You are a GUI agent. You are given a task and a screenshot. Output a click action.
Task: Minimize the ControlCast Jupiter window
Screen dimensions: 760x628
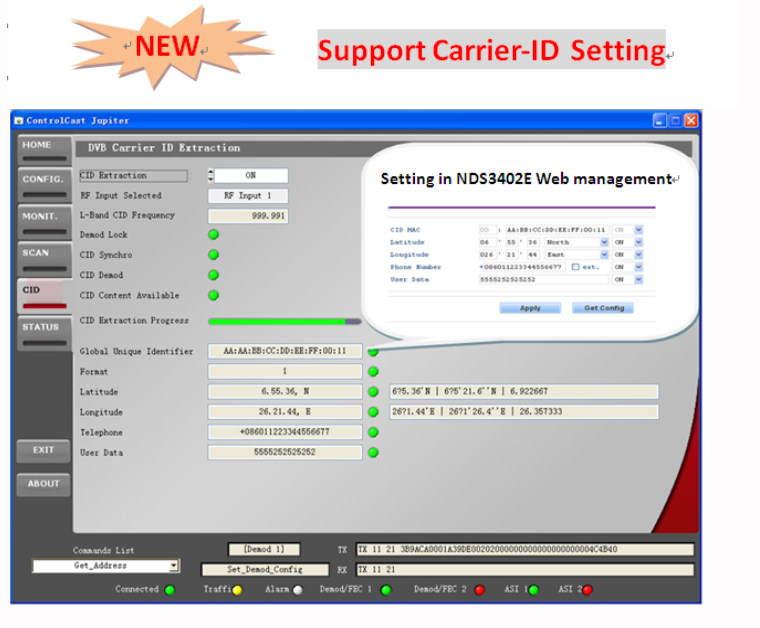pyautogui.click(x=660, y=120)
